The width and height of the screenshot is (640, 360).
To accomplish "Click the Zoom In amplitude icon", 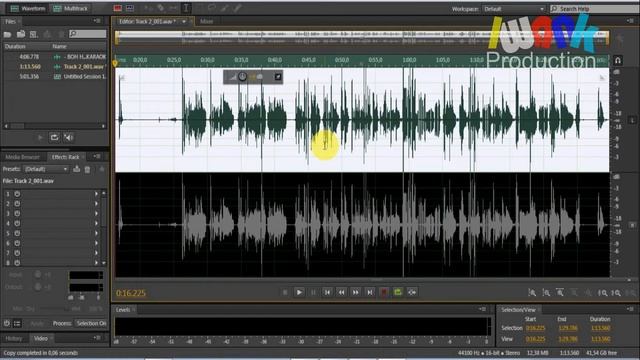I will pyautogui.click(x=532, y=293).
